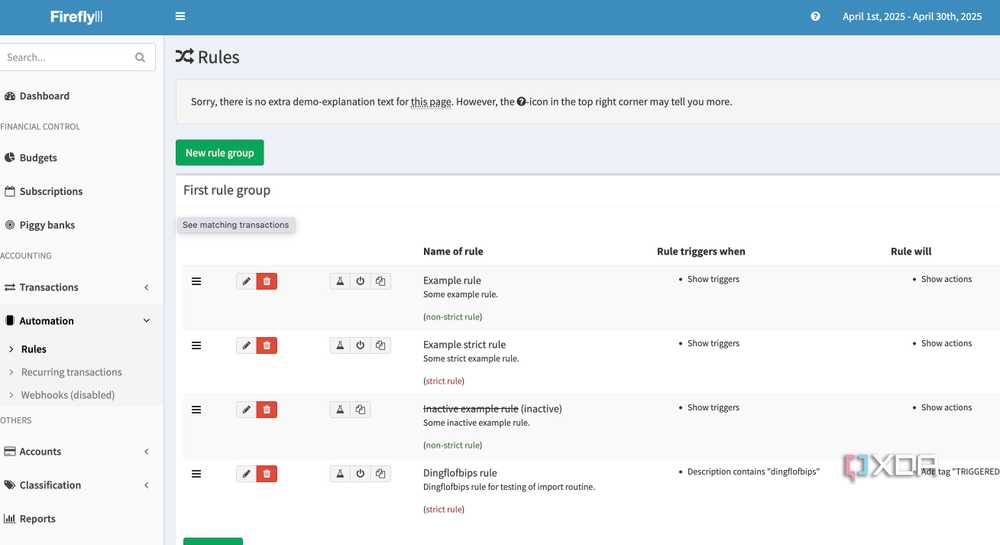This screenshot has height=545, width=1000.
Task: Click the handle icon for Example strict rule
Action: point(196,345)
